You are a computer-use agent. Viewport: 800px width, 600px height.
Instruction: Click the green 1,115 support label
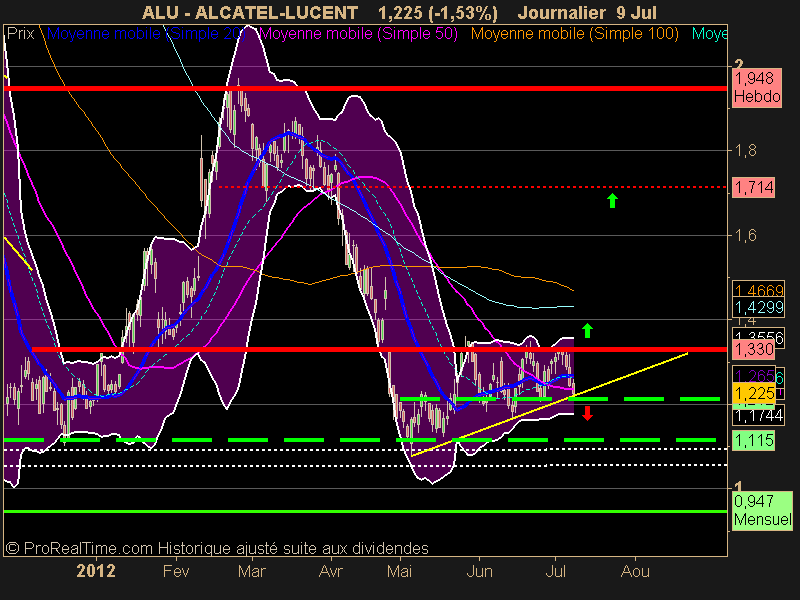click(x=754, y=440)
